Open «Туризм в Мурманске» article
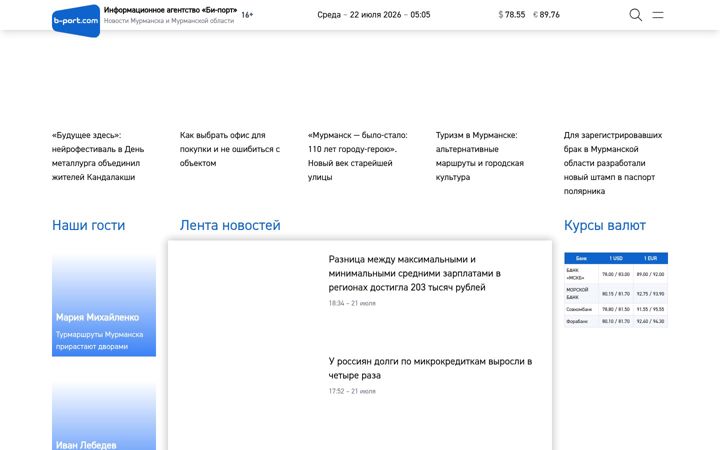This screenshot has height=450, width=720. click(x=480, y=156)
